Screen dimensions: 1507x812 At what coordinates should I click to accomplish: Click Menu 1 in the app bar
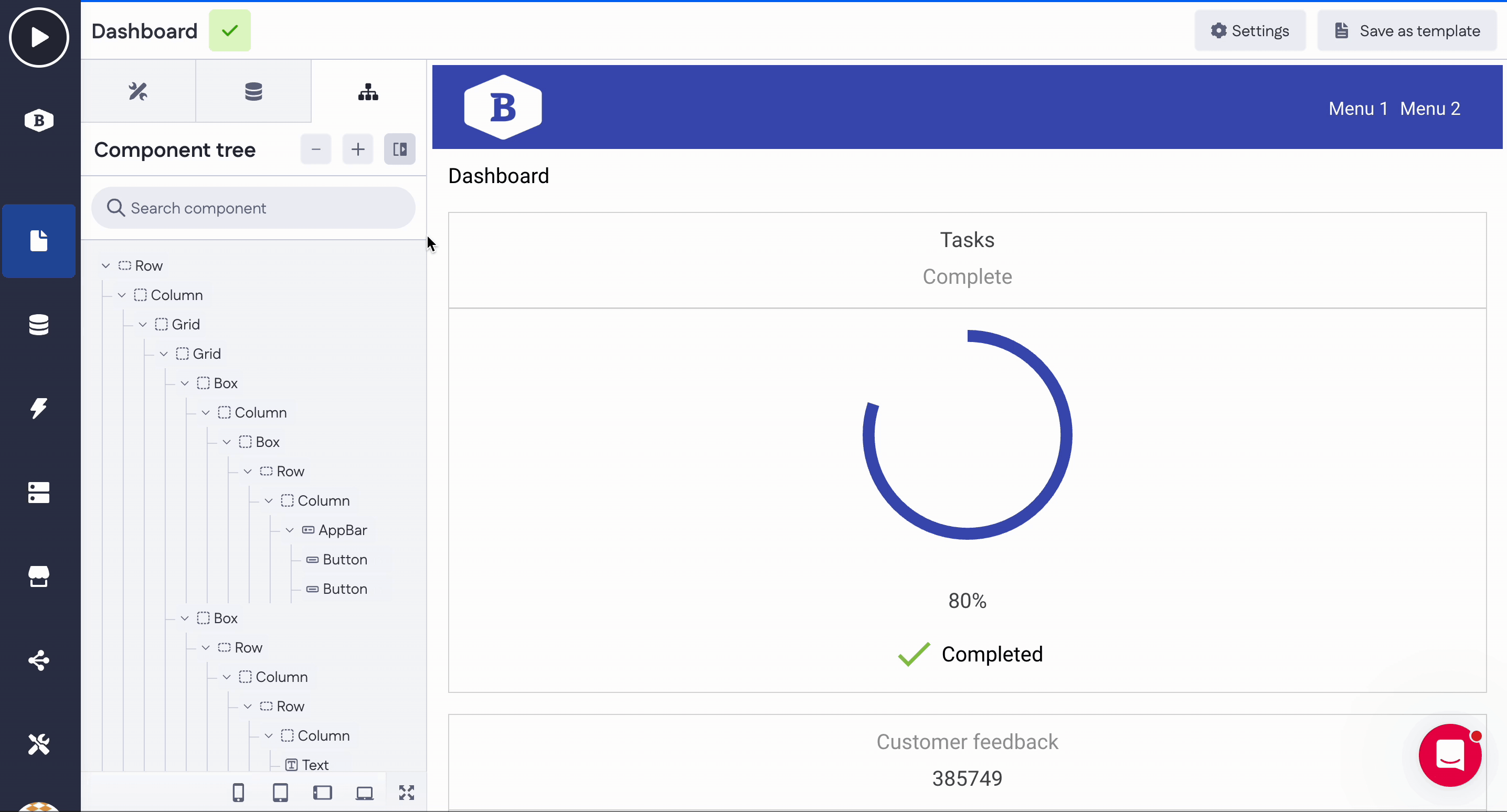pos(1358,108)
